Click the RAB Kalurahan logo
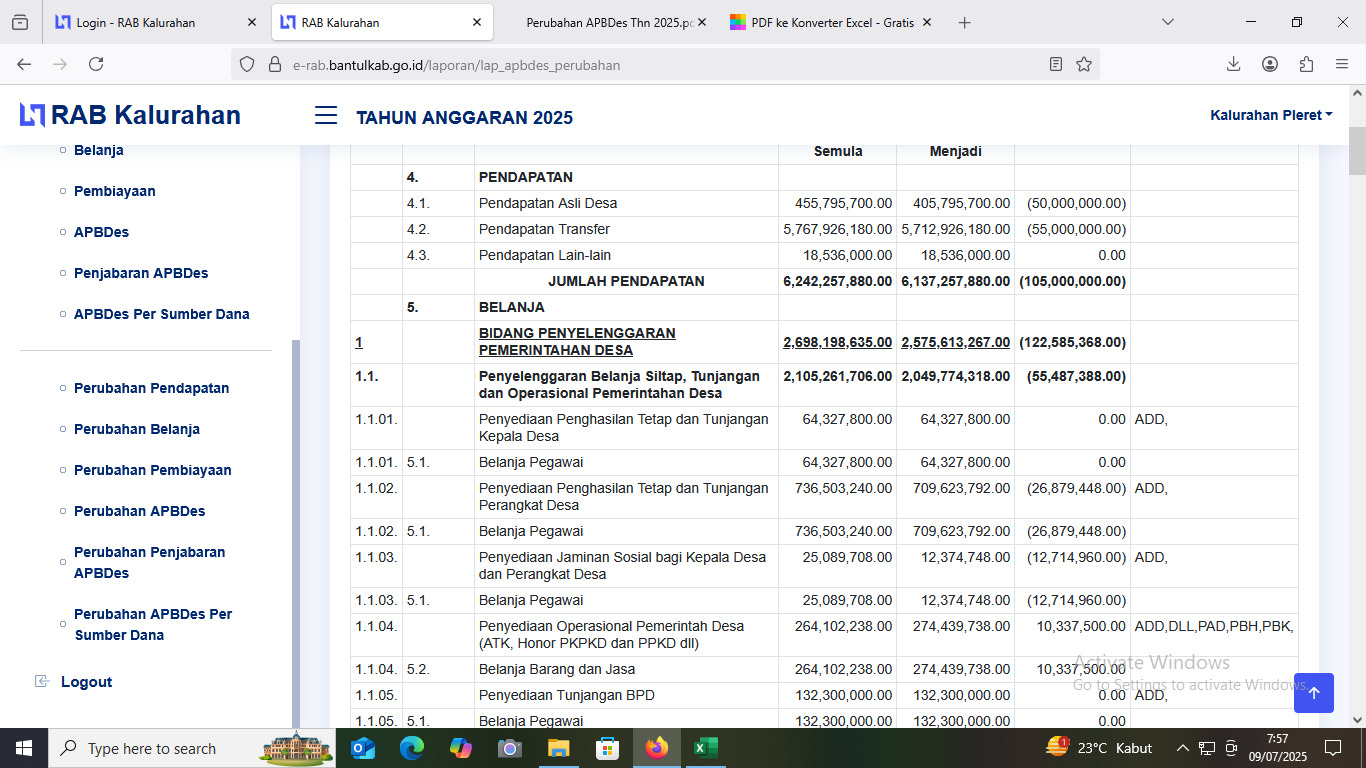The image size is (1366, 768). (x=130, y=115)
